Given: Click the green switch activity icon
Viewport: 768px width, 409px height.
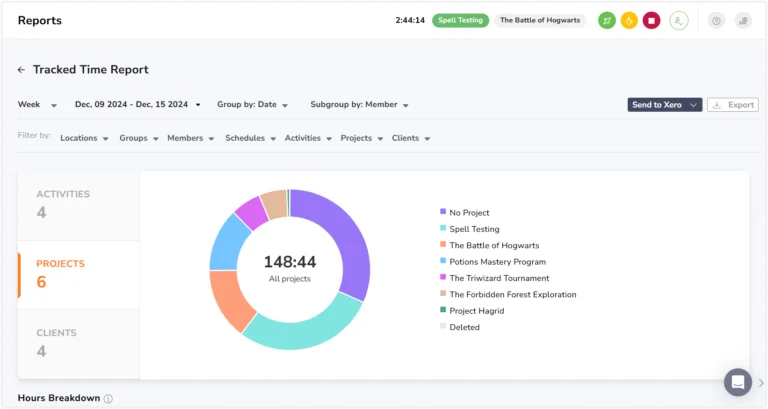Looking at the screenshot, I should point(607,21).
